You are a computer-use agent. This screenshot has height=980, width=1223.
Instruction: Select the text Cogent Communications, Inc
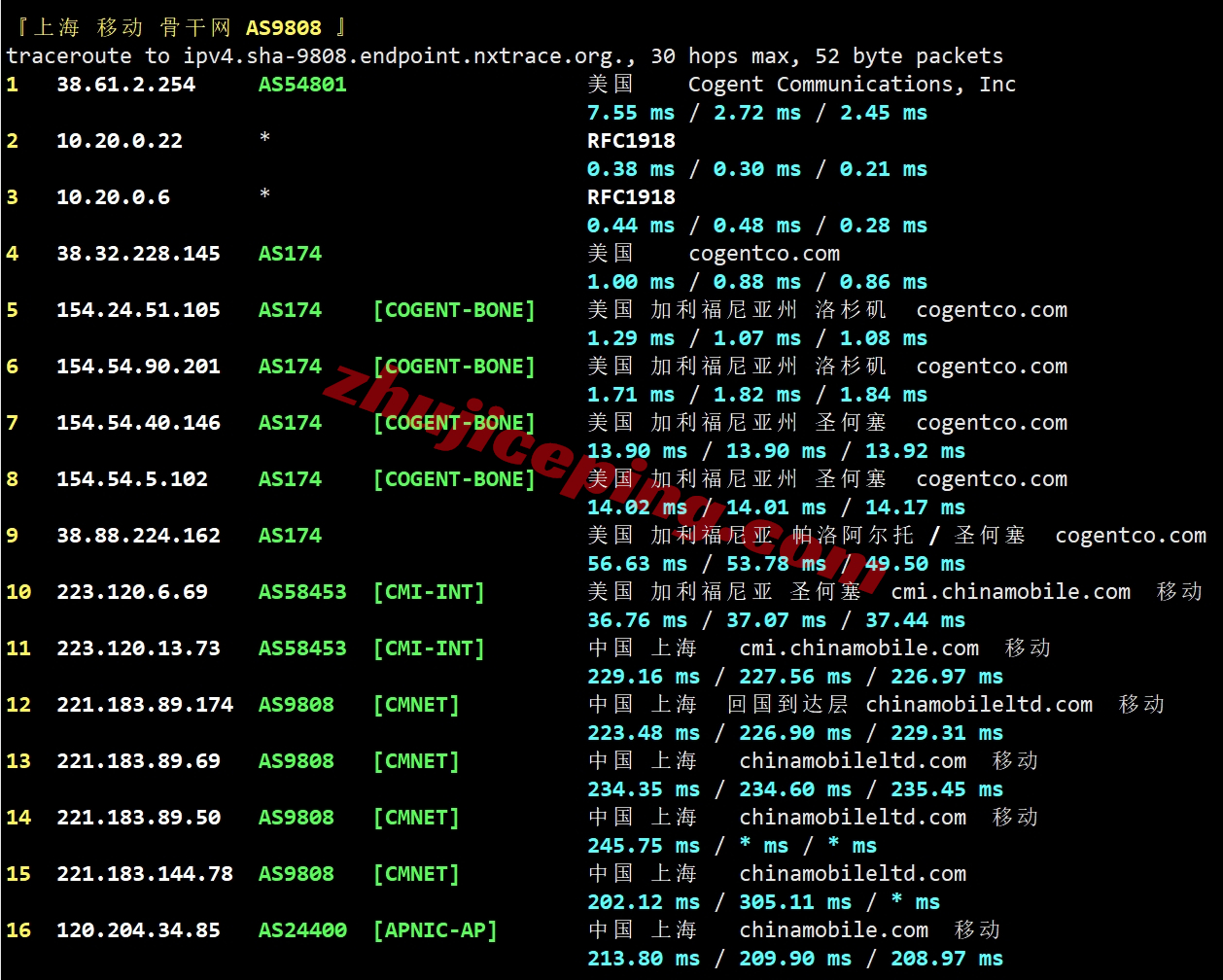[852, 85]
